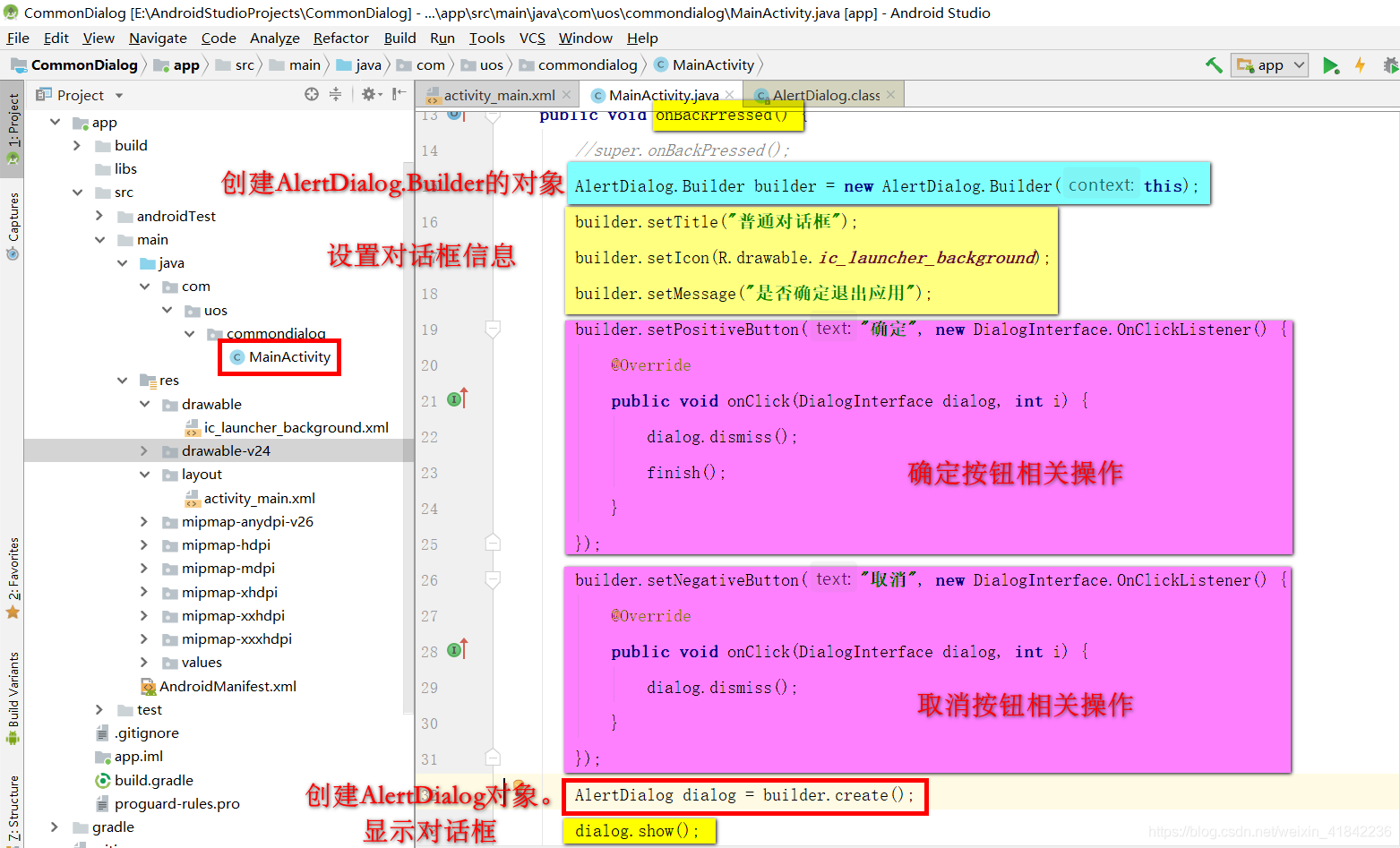
Task: Open the Structure tool window tab
Action: 13,809
